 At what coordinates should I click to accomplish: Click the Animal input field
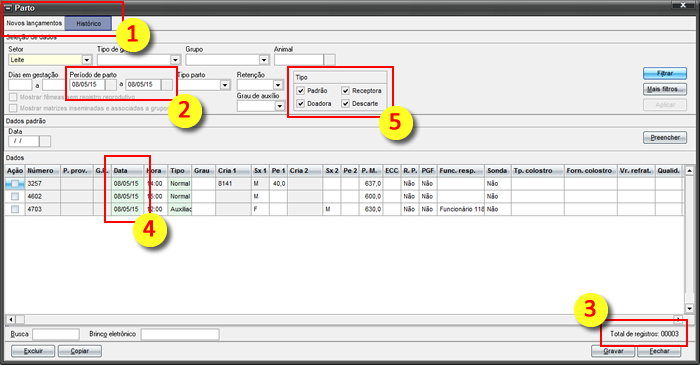299,60
